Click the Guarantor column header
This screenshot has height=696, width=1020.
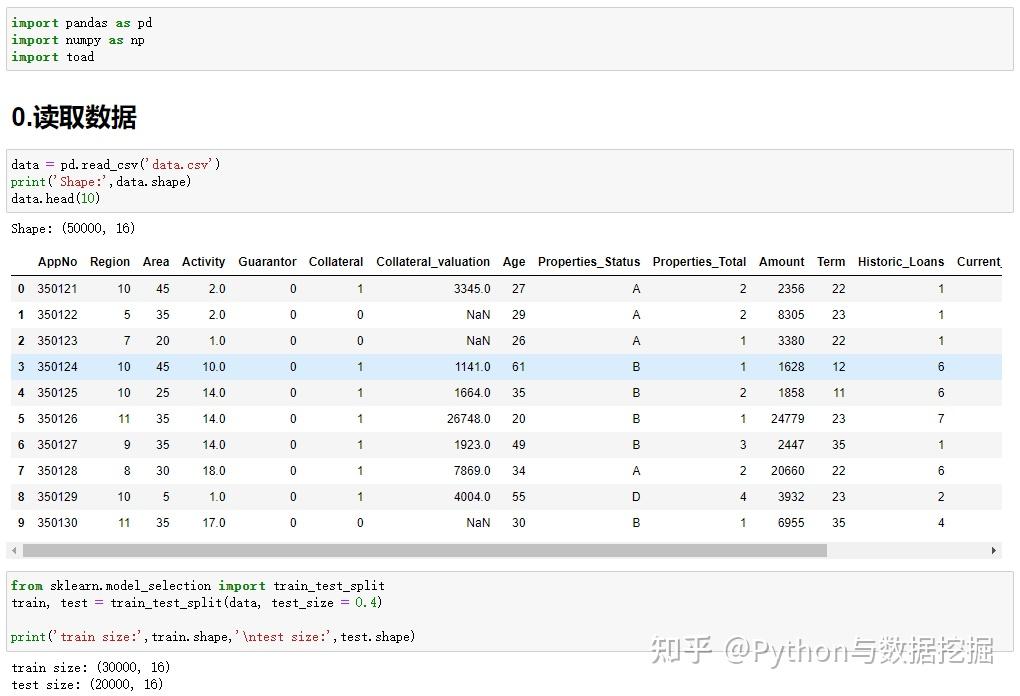pos(267,261)
